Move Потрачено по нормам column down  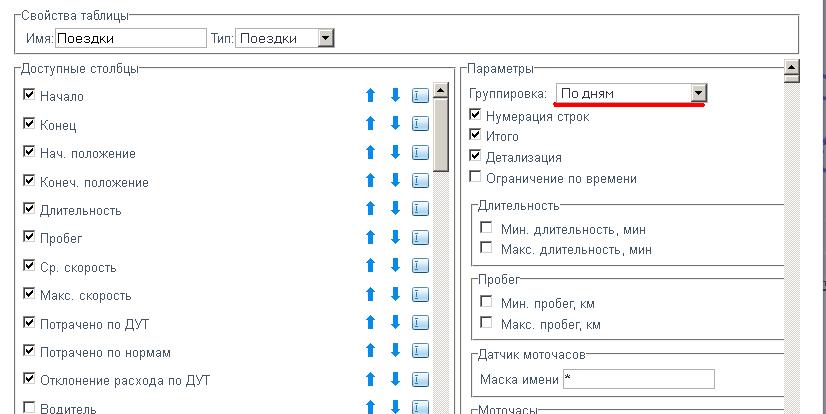click(x=395, y=351)
